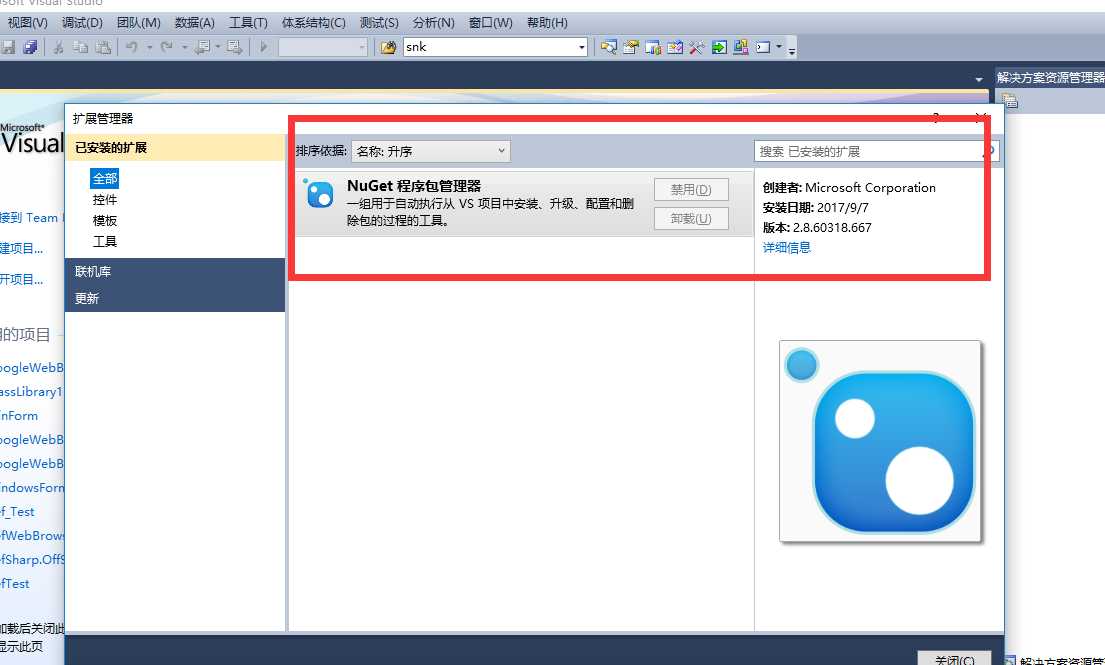Open the 测试(S) menu
The height and width of the screenshot is (665, 1105).
click(x=379, y=23)
